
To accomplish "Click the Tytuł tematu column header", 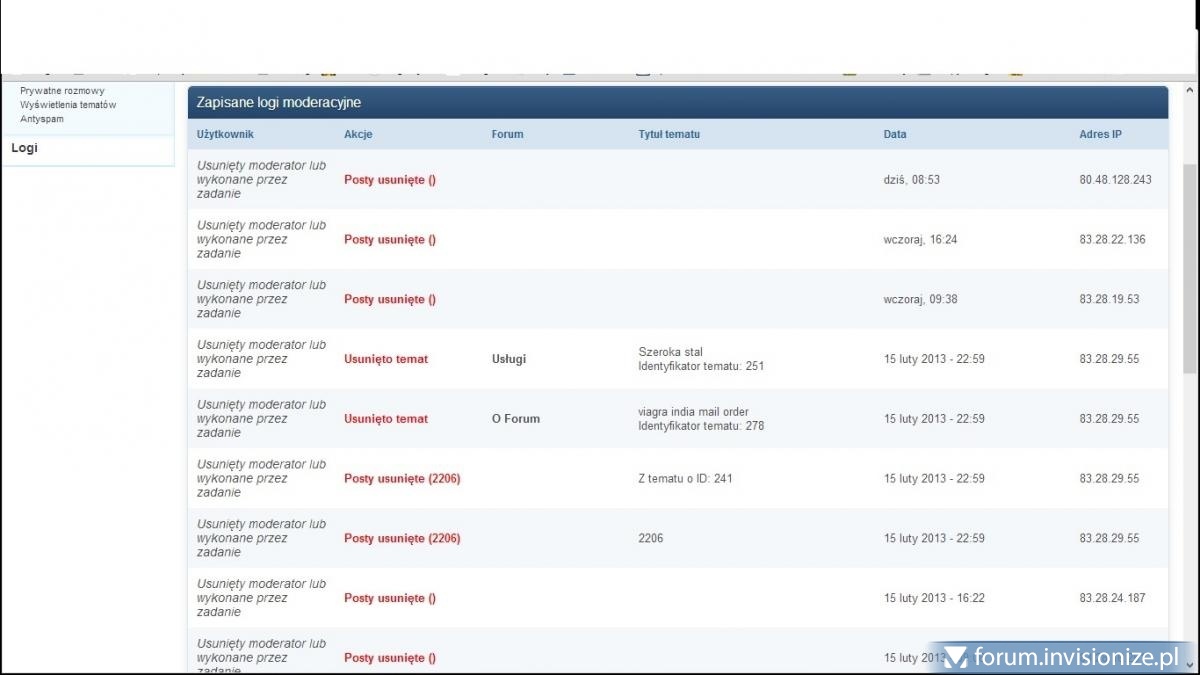I will tap(669, 134).
